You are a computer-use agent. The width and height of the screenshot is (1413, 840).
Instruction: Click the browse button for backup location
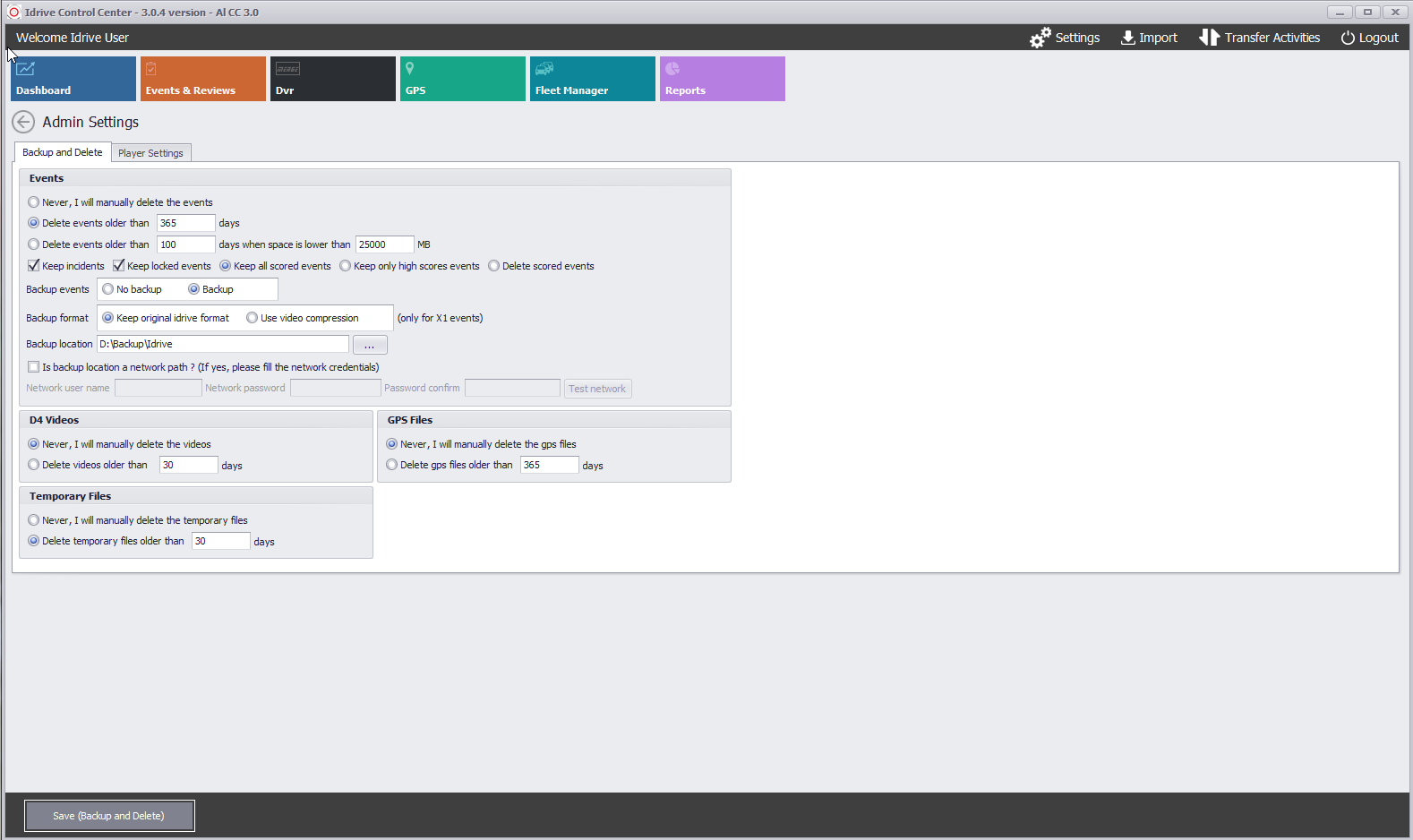(370, 345)
